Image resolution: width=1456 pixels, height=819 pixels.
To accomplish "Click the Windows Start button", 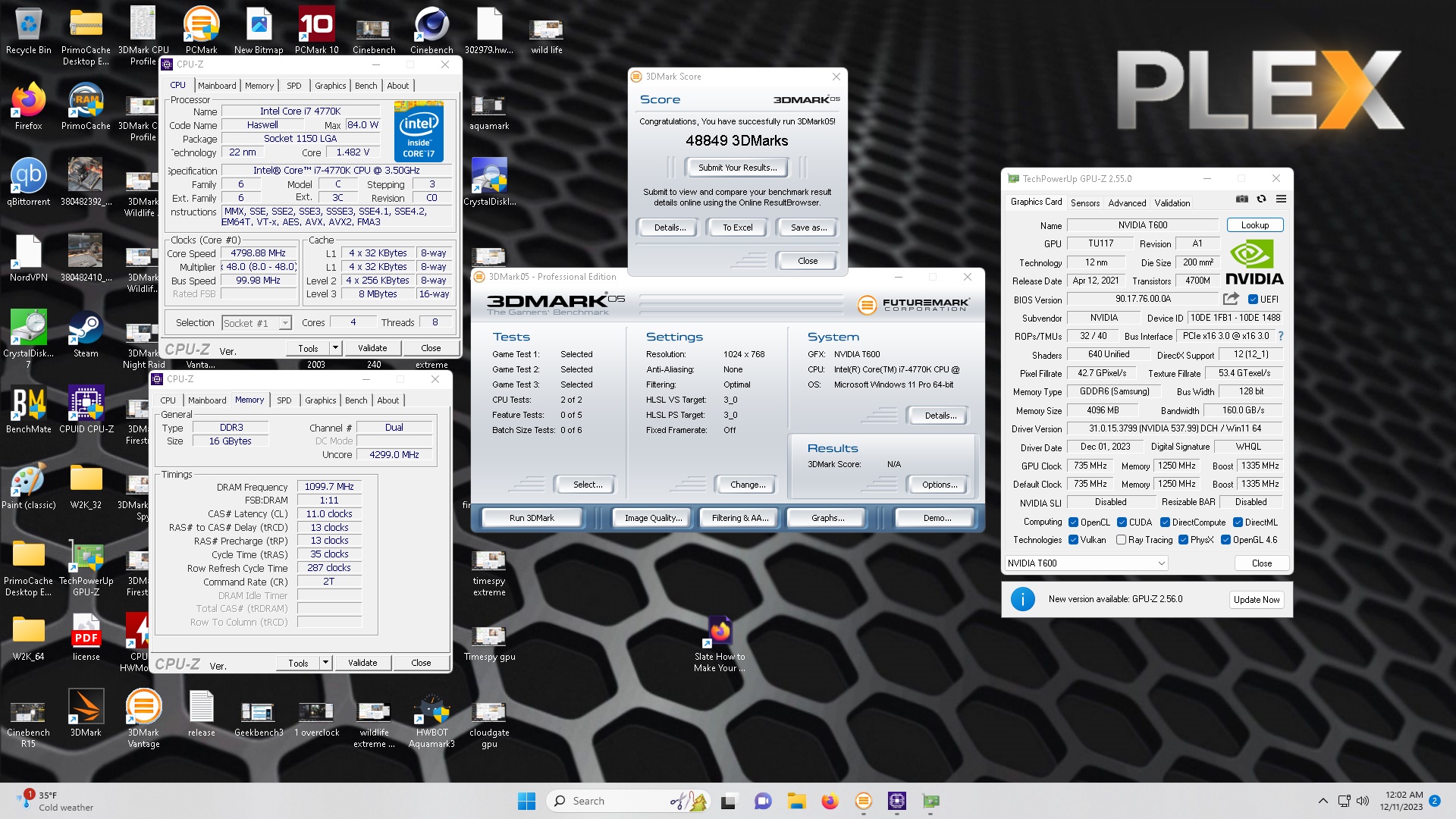I will coord(526,801).
